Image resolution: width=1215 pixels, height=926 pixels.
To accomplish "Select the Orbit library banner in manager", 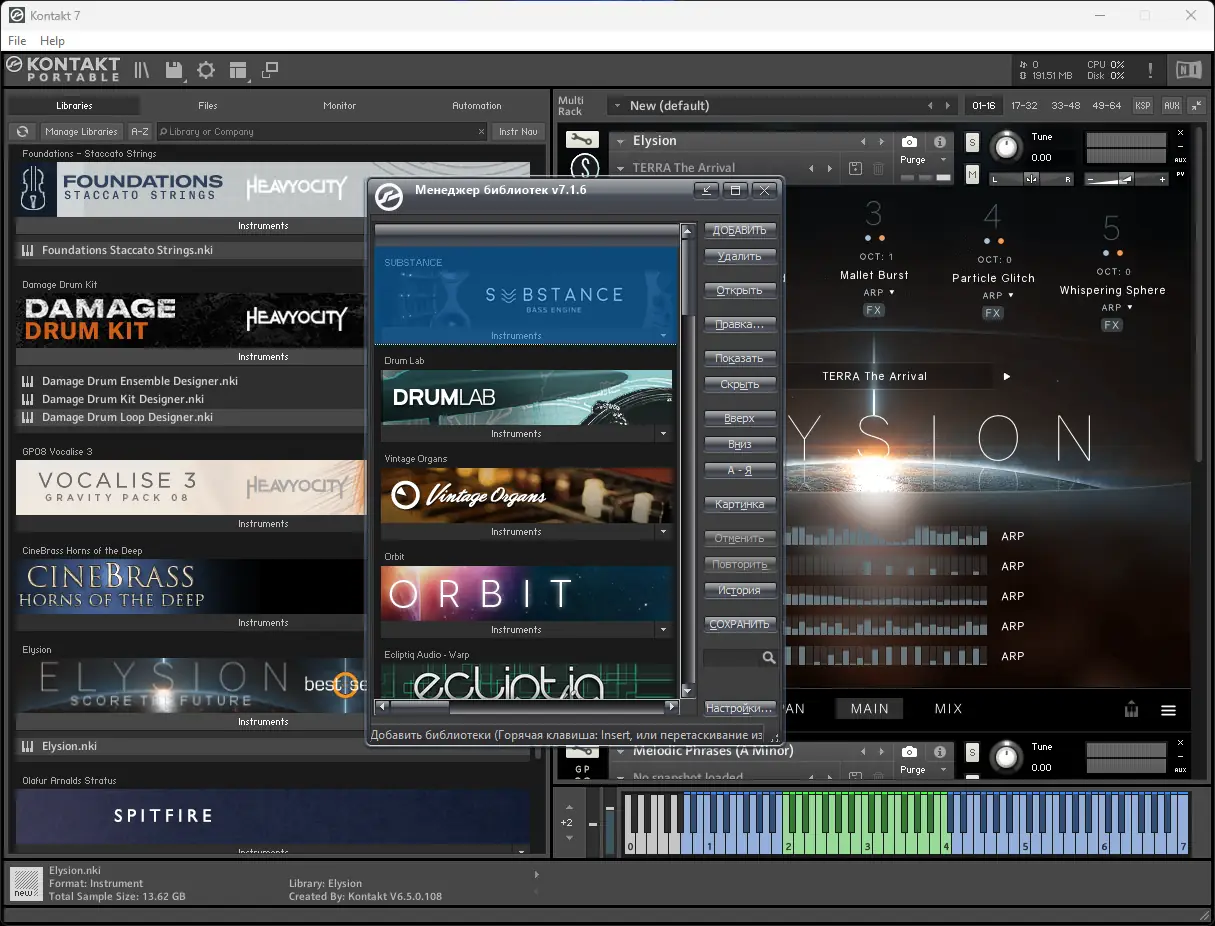I will click(526, 594).
